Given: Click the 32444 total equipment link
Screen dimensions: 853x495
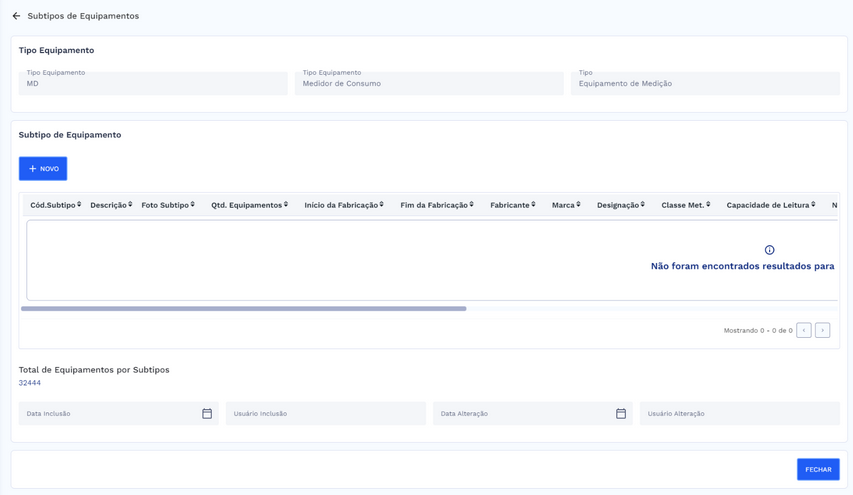Looking at the screenshot, I should pos(30,383).
